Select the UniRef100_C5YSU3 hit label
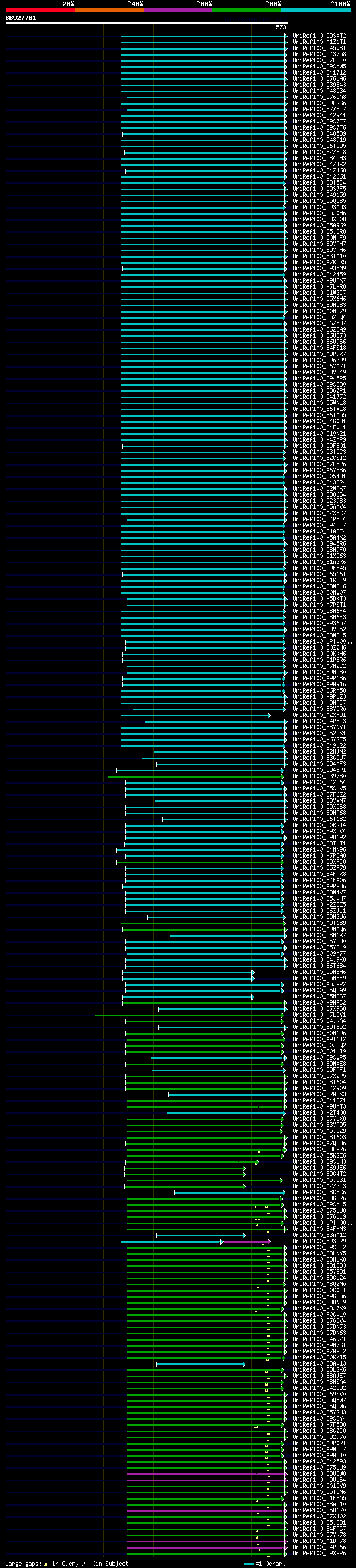Viewport: 356px width, 1568px height. pyautogui.click(x=319, y=1412)
